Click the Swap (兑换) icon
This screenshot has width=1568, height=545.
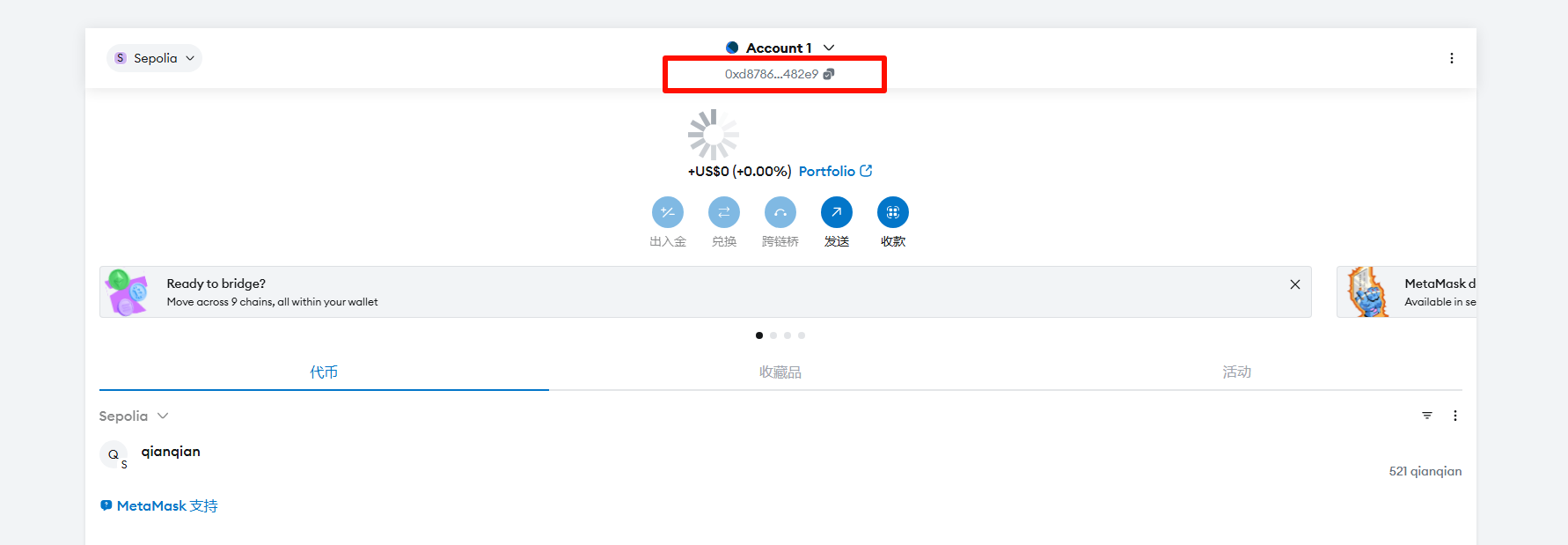(724, 212)
